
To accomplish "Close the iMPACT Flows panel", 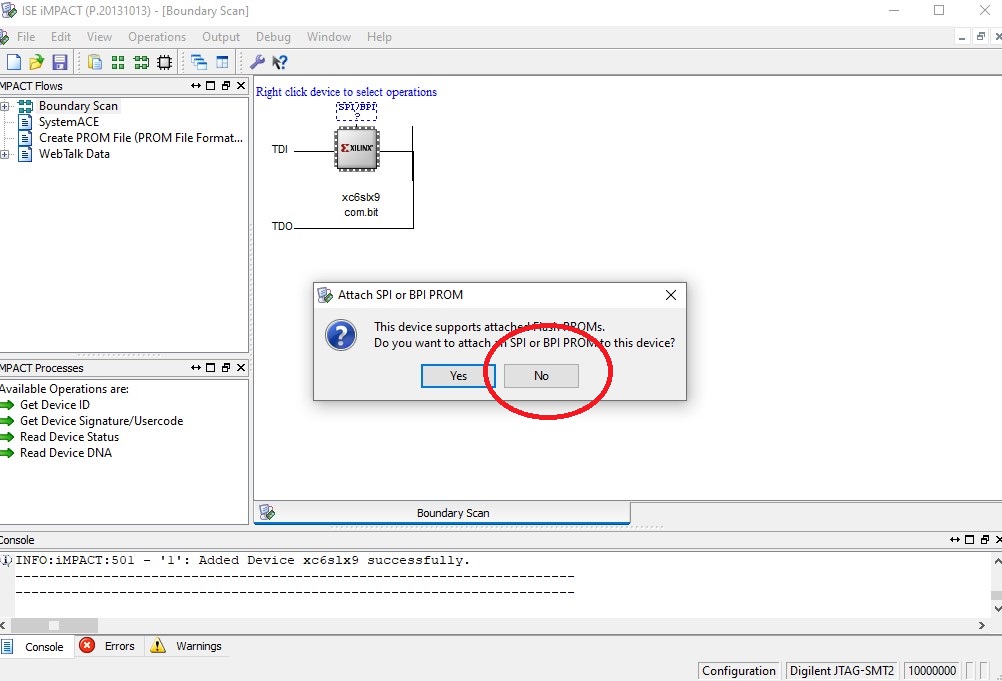I will [x=241, y=86].
